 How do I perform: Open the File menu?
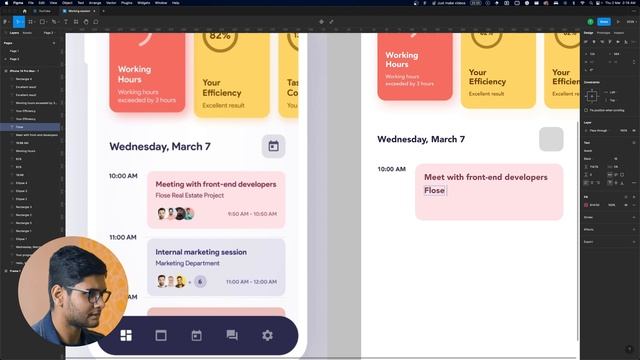point(31,3)
